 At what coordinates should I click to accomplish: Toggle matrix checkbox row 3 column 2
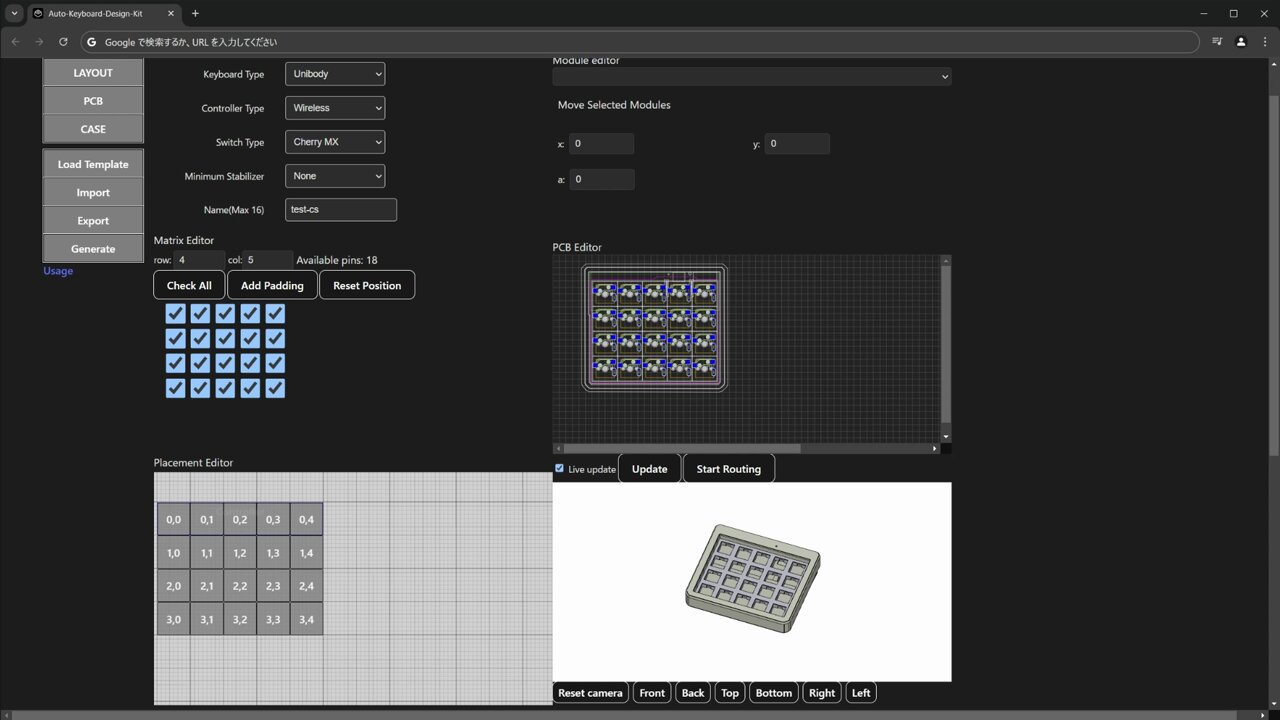click(200, 363)
